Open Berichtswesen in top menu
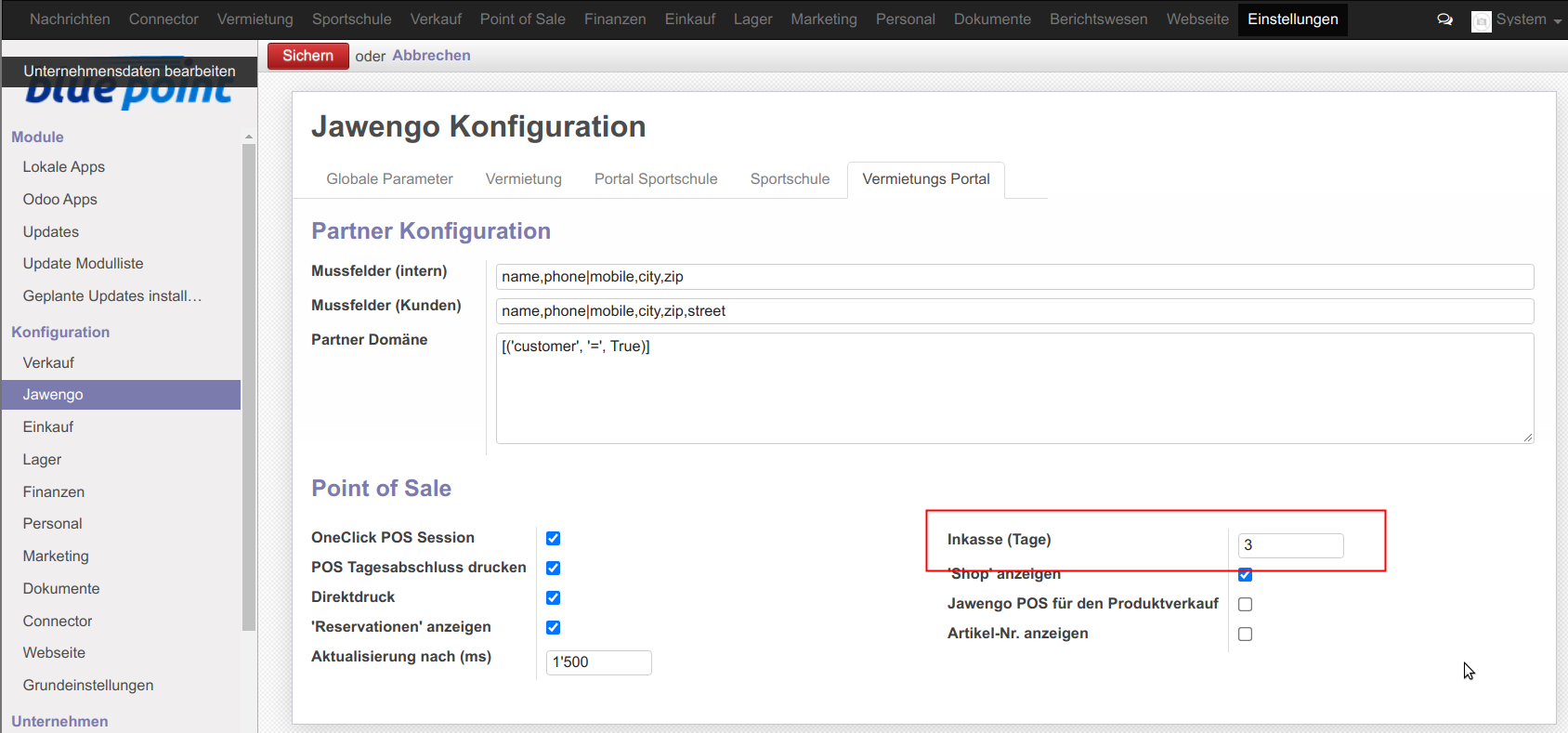 1098,20
